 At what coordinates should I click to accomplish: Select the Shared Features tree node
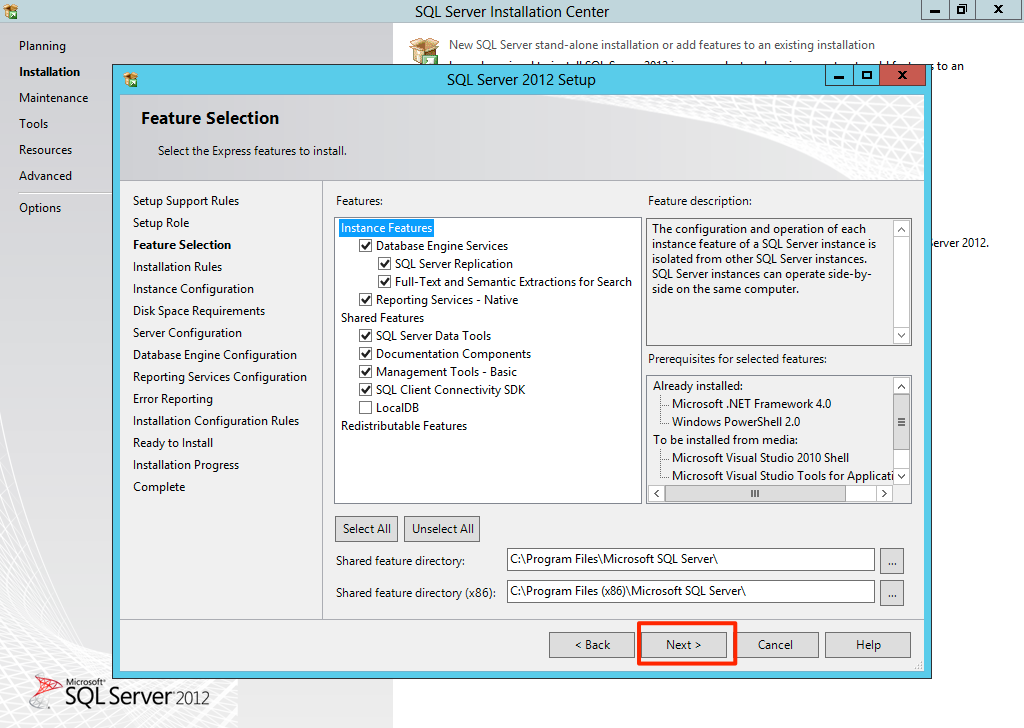coord(382,318)
